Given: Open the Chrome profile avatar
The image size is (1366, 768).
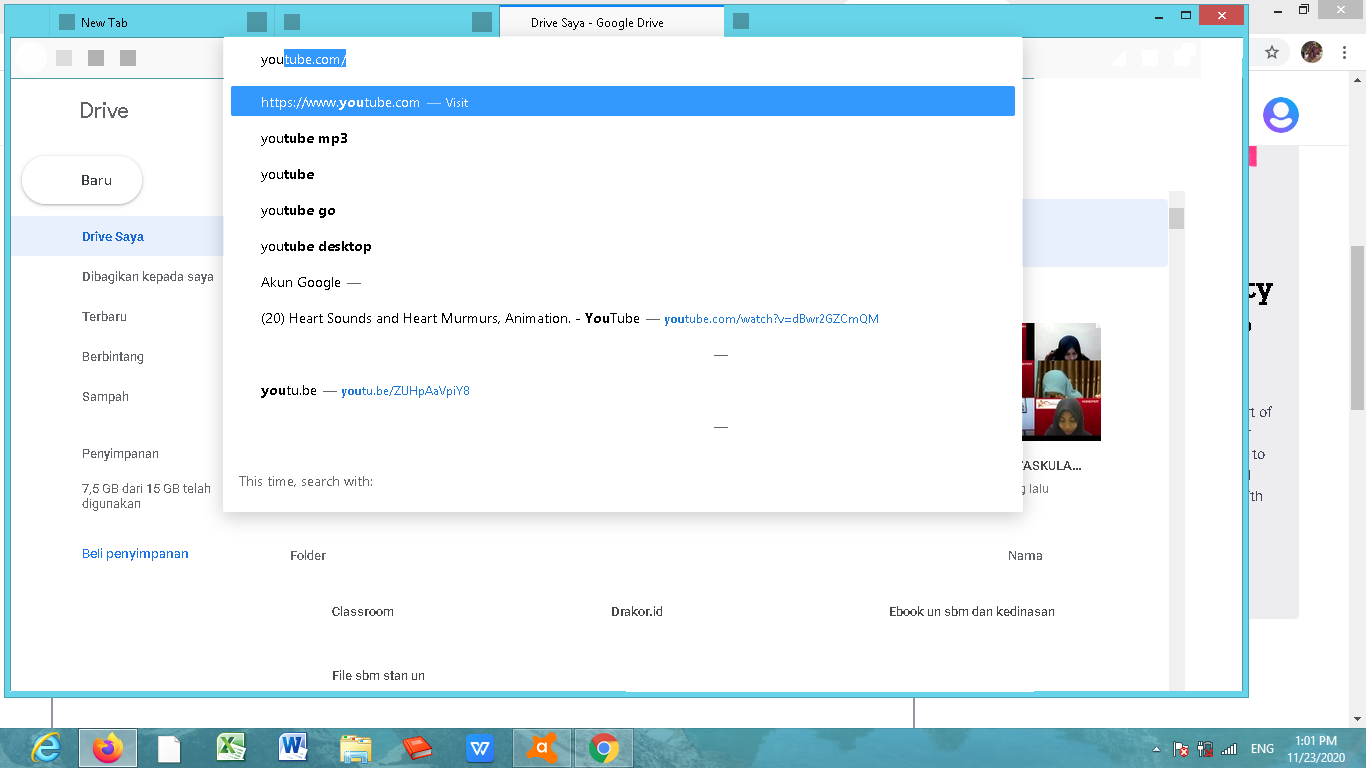Looking at the screenshot, I should coord(1312,52).
